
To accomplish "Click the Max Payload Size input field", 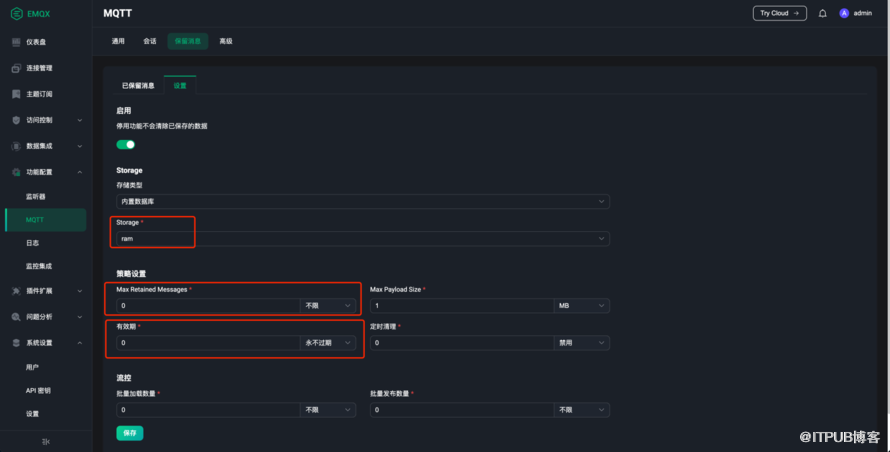I will tap(462, 305).
